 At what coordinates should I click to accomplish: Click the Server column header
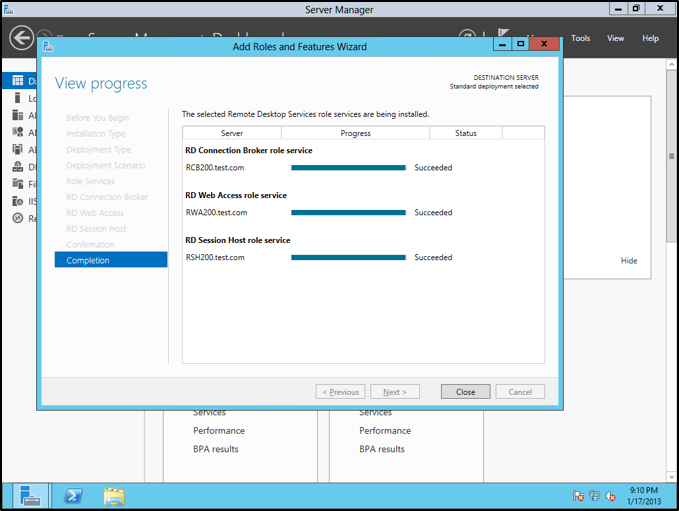232,133
